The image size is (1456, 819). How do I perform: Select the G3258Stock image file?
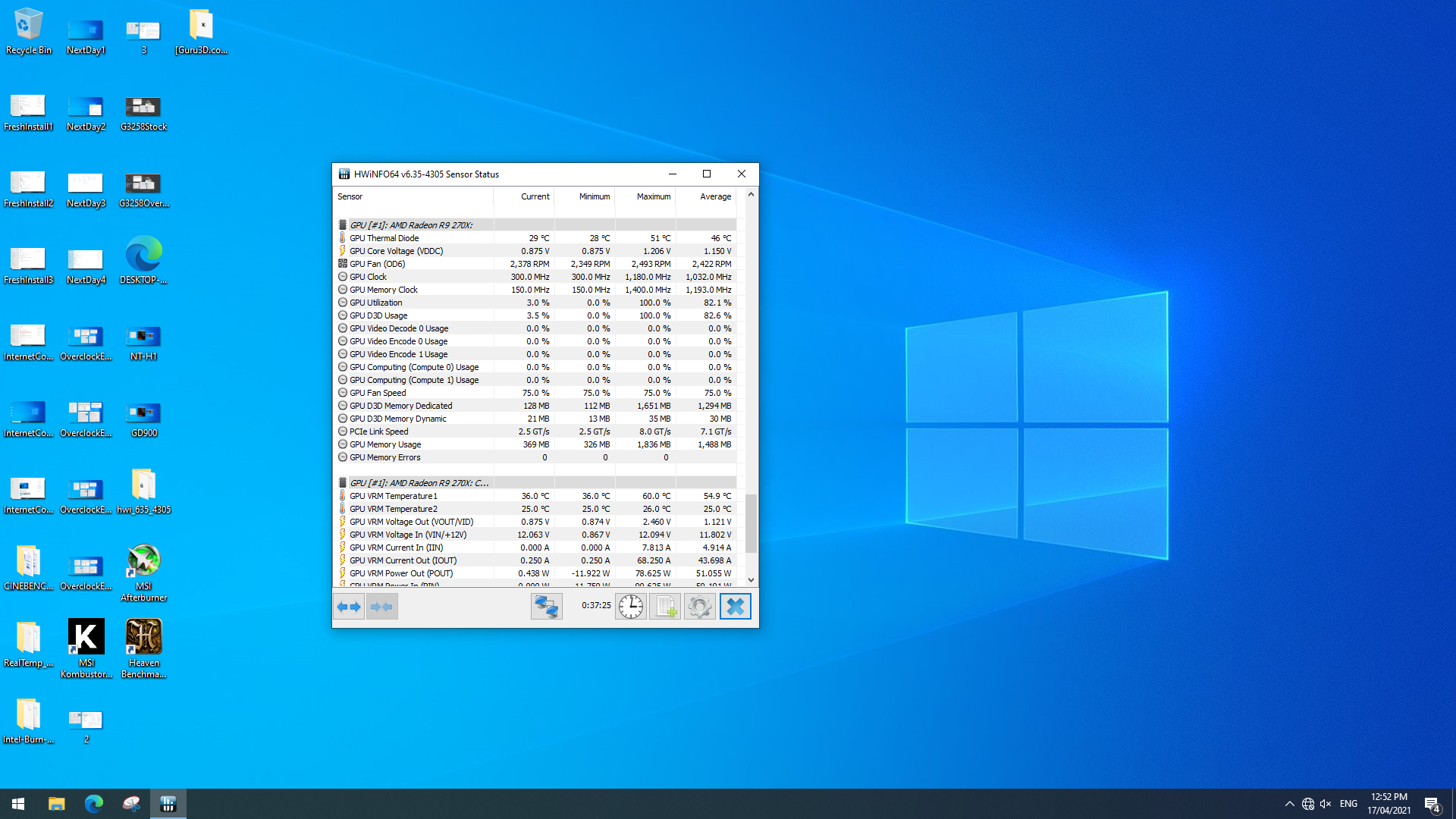[x=143, y=114]
